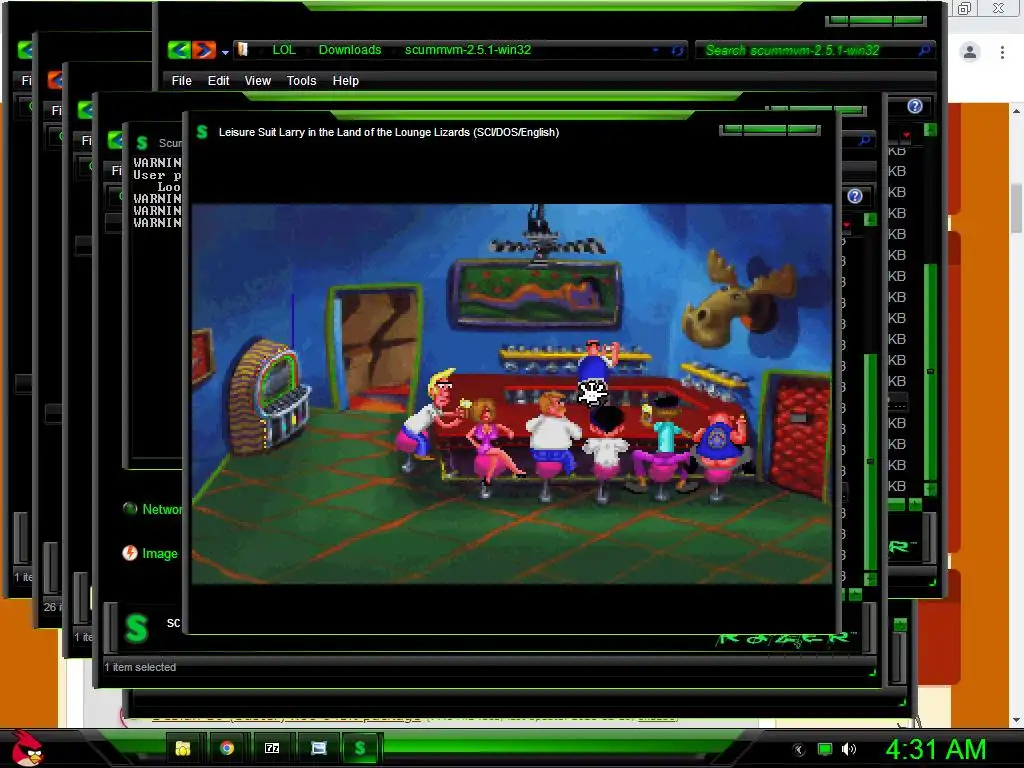The height and width of the screenshot is (768, 1024).
Task: Open the upper red arrow column dropdown
Action: pos(906,135)
